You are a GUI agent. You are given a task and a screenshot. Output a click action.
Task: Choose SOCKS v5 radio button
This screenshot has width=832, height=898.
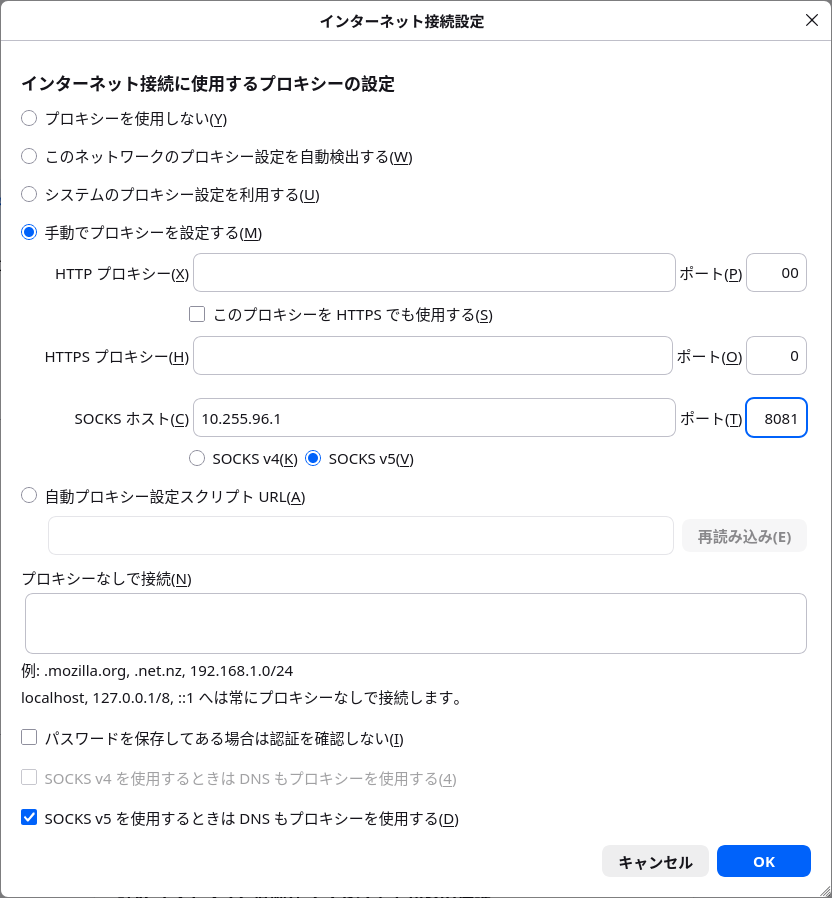point(313,458)
